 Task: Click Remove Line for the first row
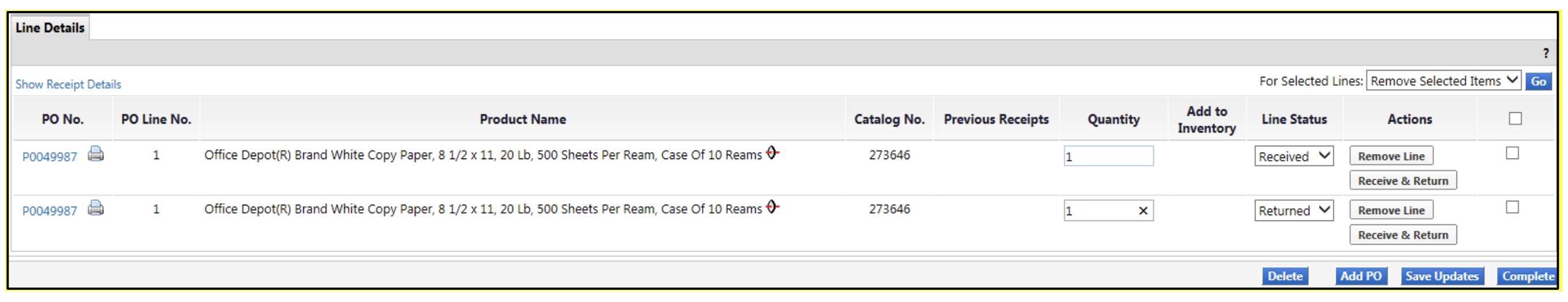pos(1391,157)
